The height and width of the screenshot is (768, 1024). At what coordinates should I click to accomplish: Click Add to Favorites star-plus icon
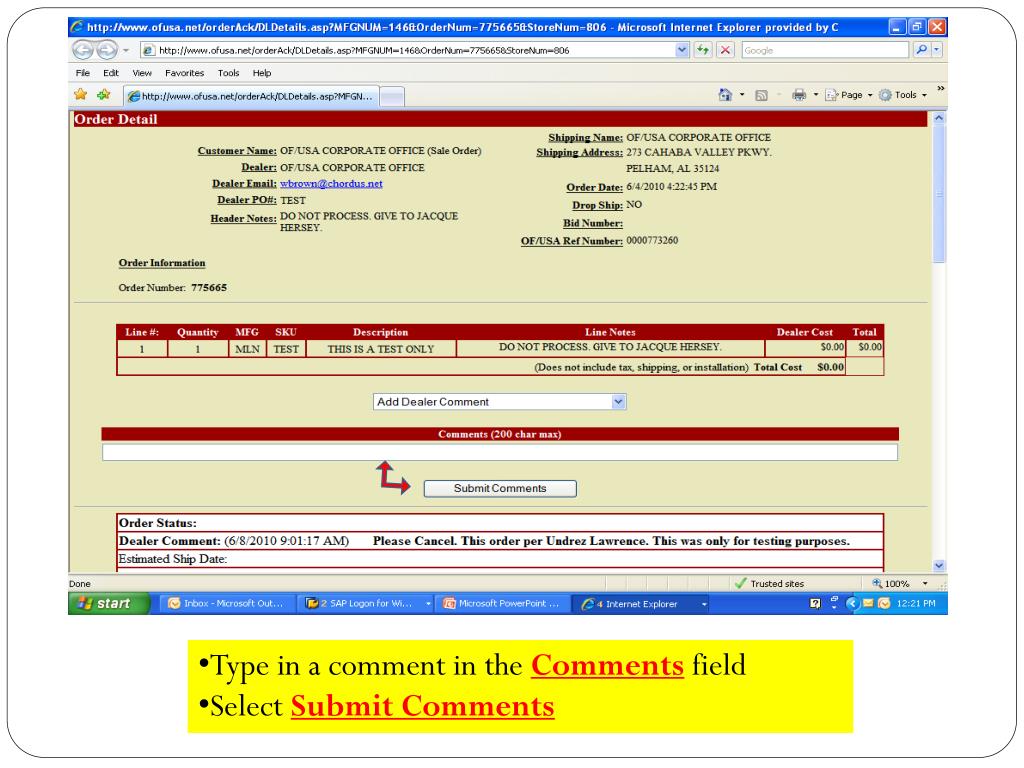coord(104,95)
